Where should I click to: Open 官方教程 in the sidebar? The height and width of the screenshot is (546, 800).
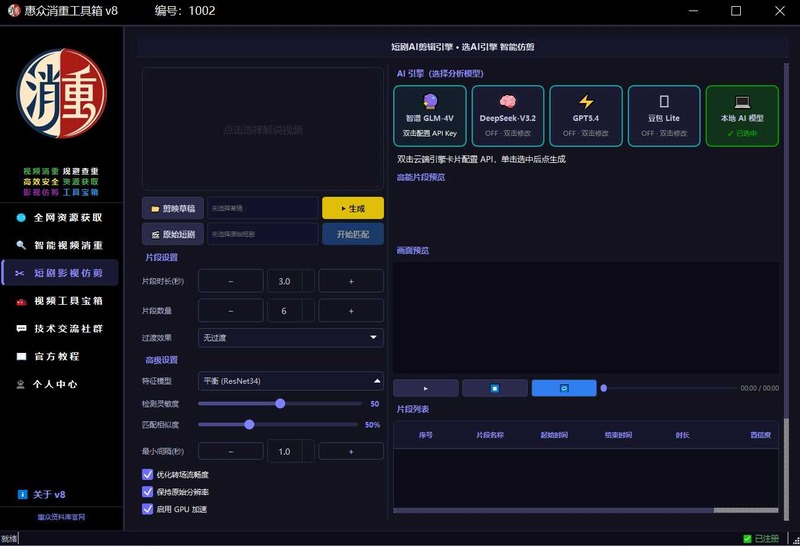click(60, 356)
